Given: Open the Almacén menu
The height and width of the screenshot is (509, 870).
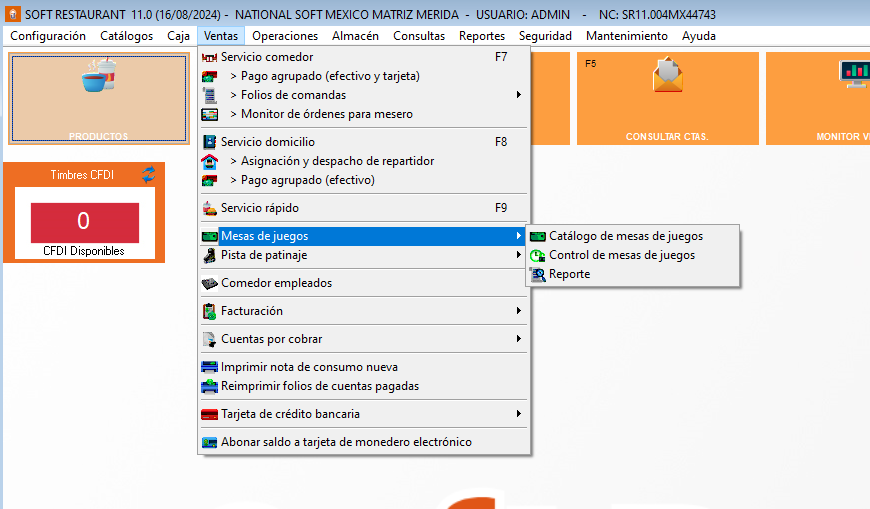Looking at the screenshot, I should coord(355,36).
